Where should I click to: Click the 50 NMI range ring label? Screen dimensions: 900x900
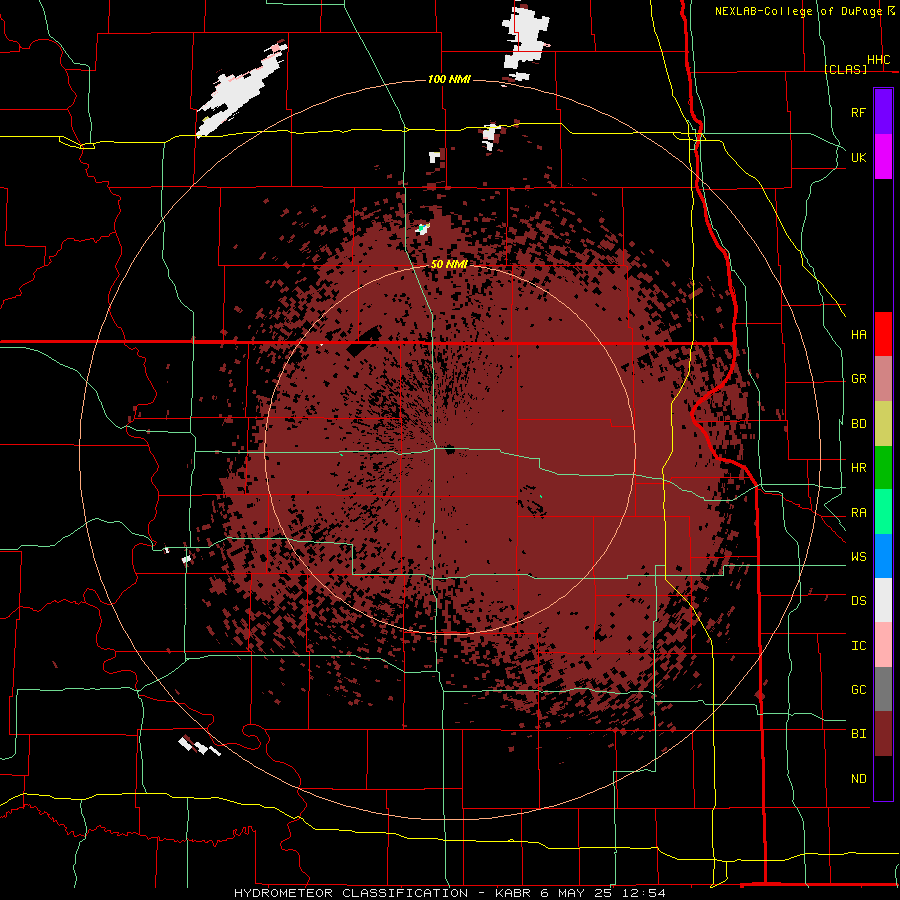(x=449, y=264)
